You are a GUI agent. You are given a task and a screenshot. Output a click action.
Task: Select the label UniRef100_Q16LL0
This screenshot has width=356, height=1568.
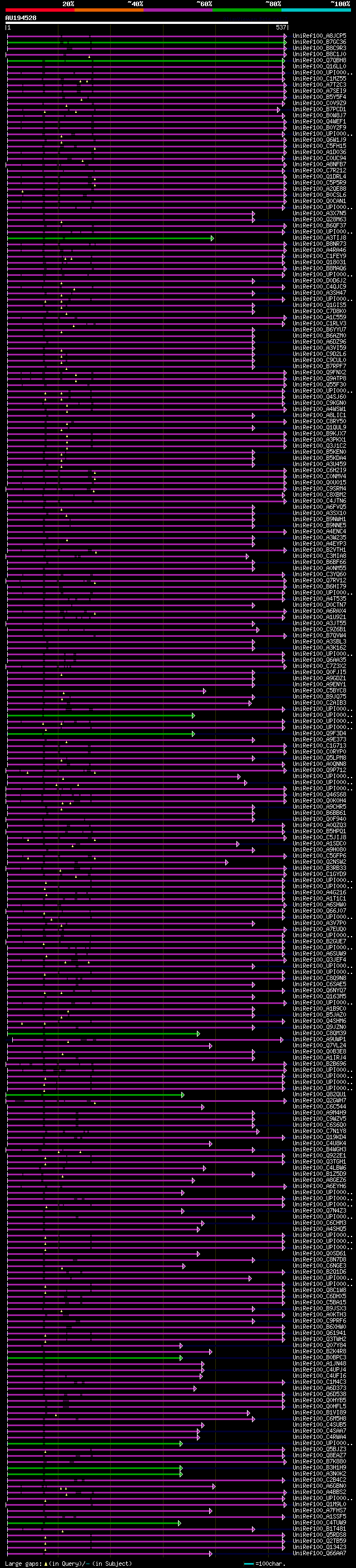coord(319,67)
